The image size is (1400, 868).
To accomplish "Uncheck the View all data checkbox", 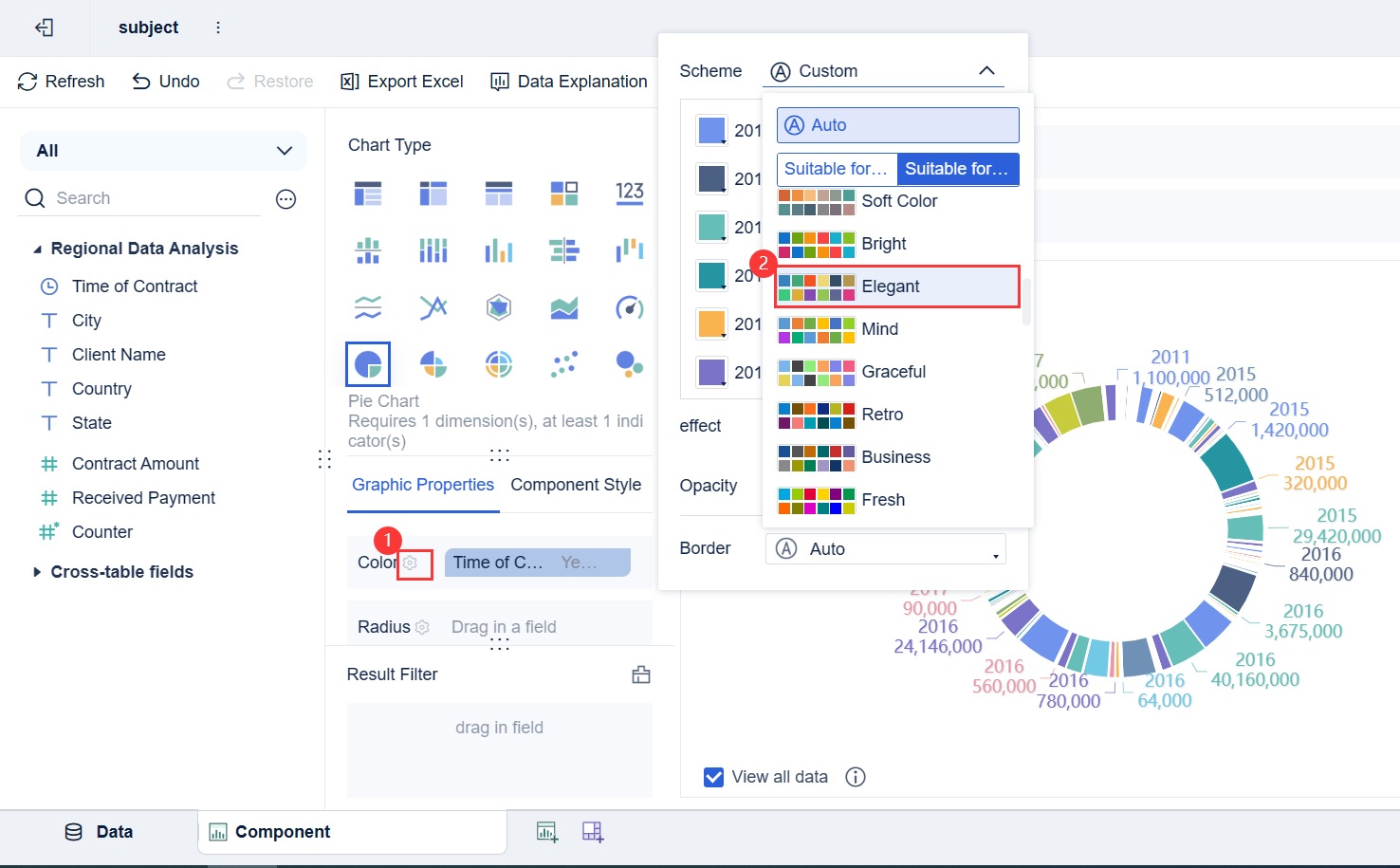I will click(x=714, y=777).
